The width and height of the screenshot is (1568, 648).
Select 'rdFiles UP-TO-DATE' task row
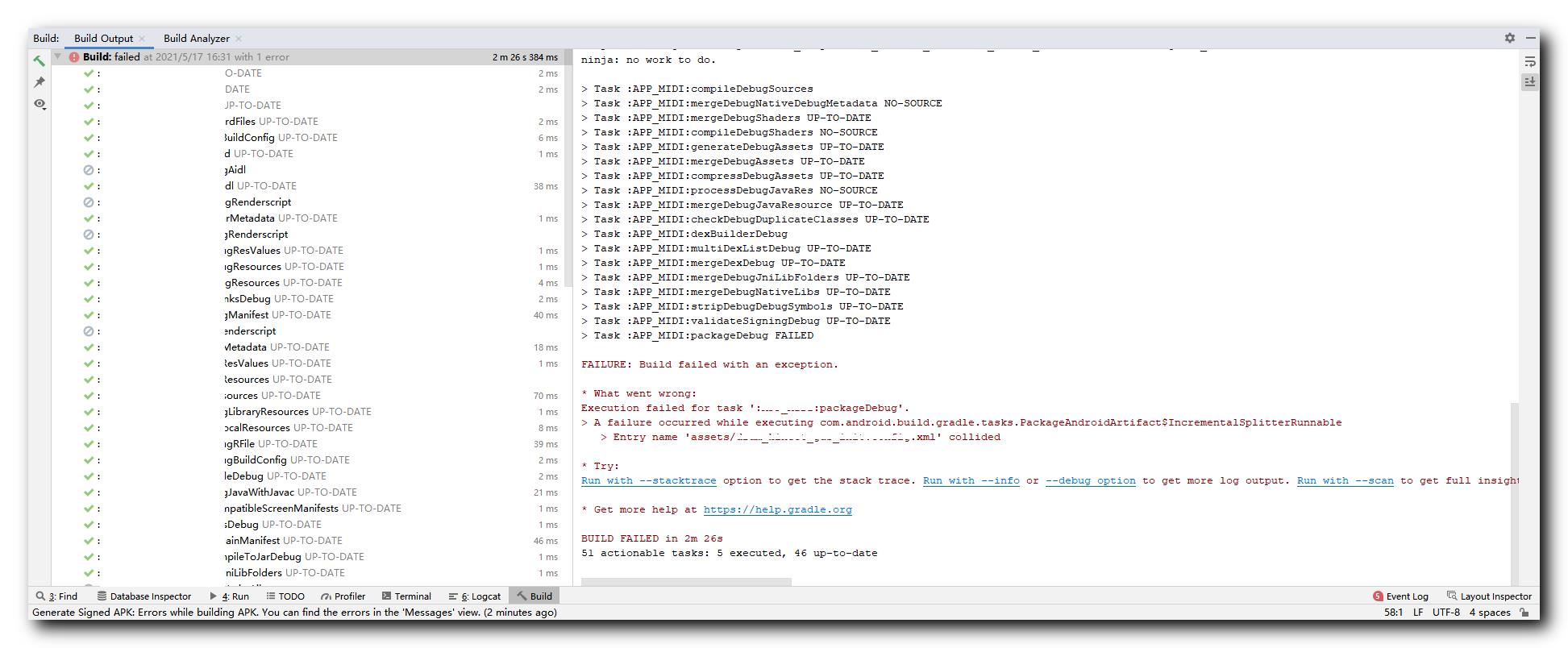(x=307, y=122)
